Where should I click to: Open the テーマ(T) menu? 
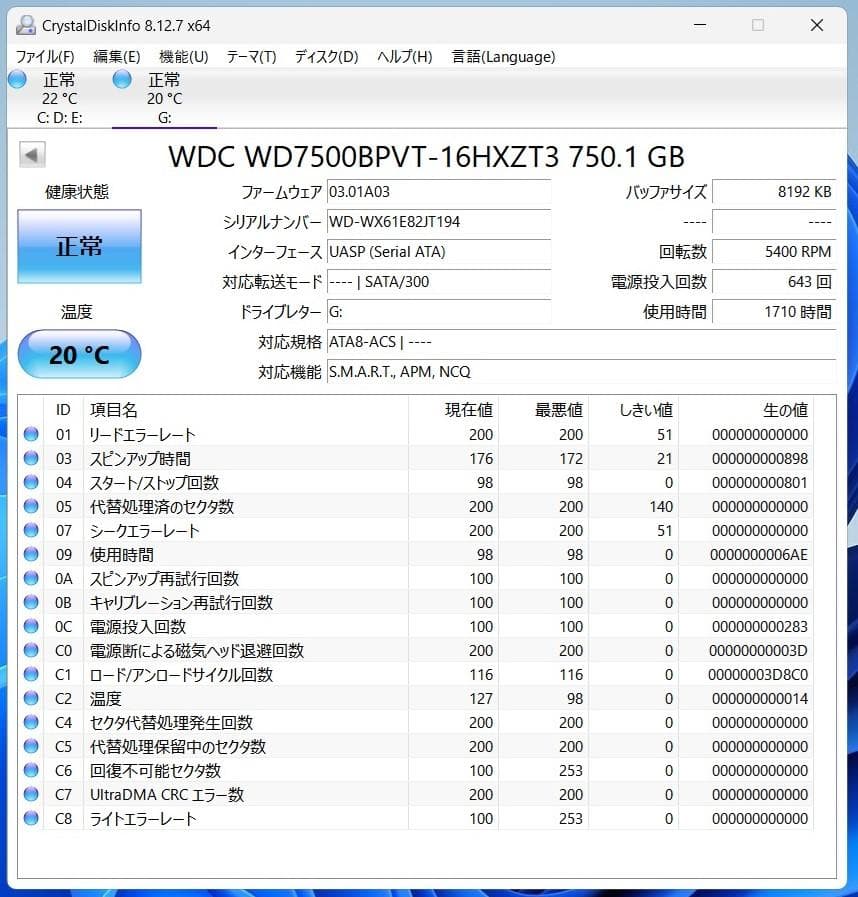tap(252, 57)
